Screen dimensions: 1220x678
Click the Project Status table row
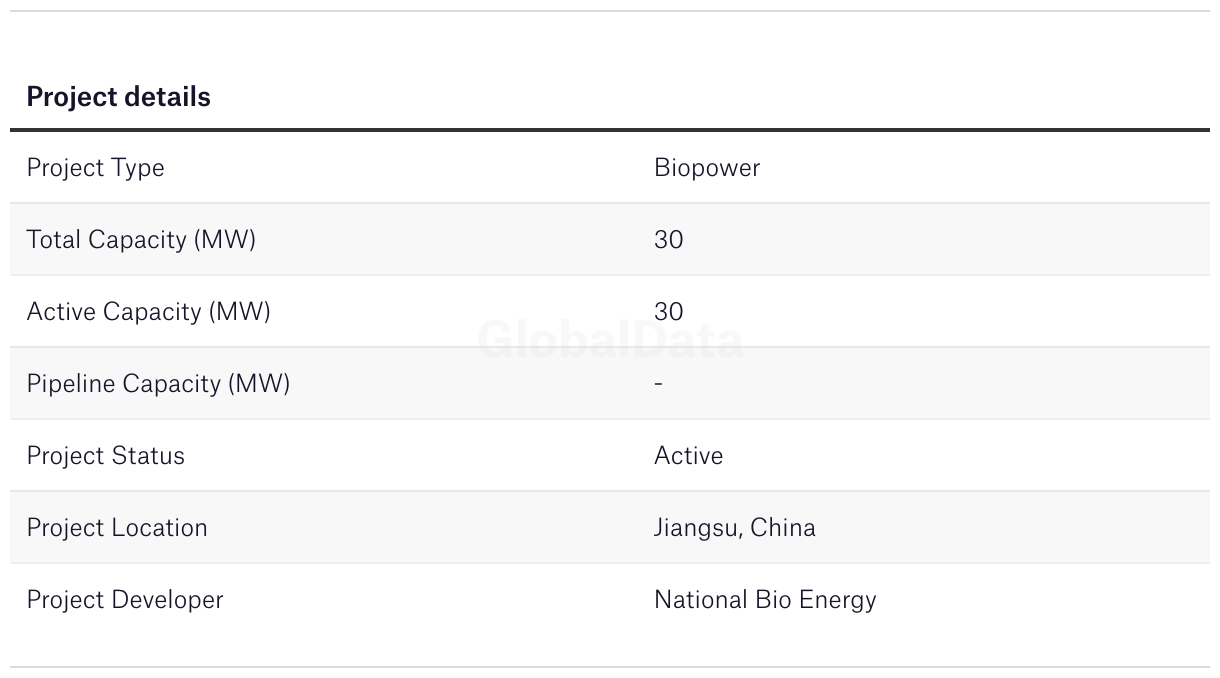610,455
